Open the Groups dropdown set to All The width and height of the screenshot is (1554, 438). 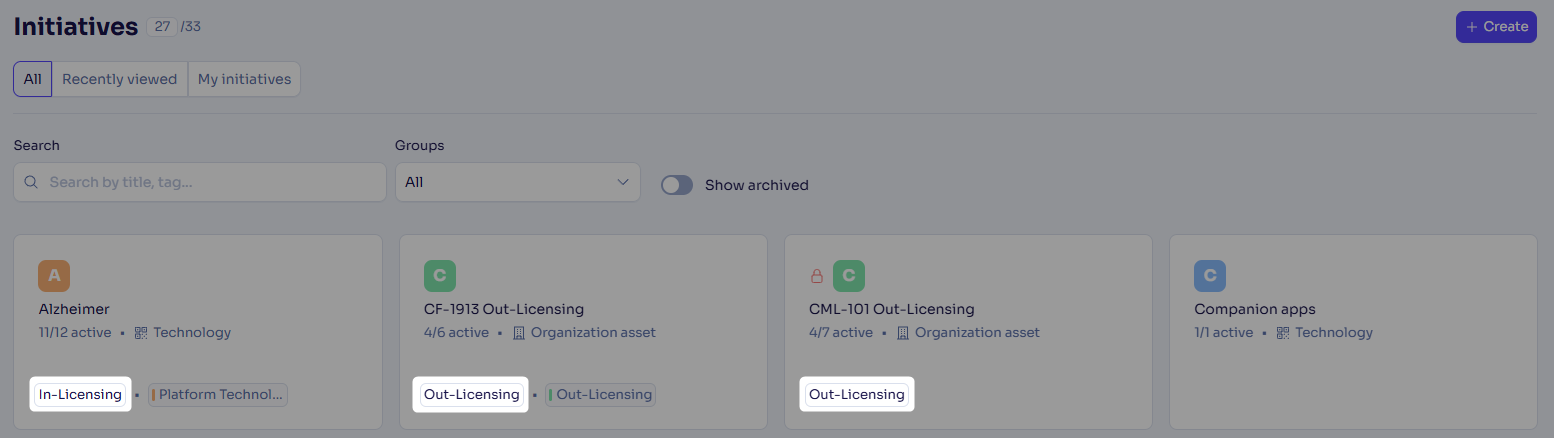(518, 182)
